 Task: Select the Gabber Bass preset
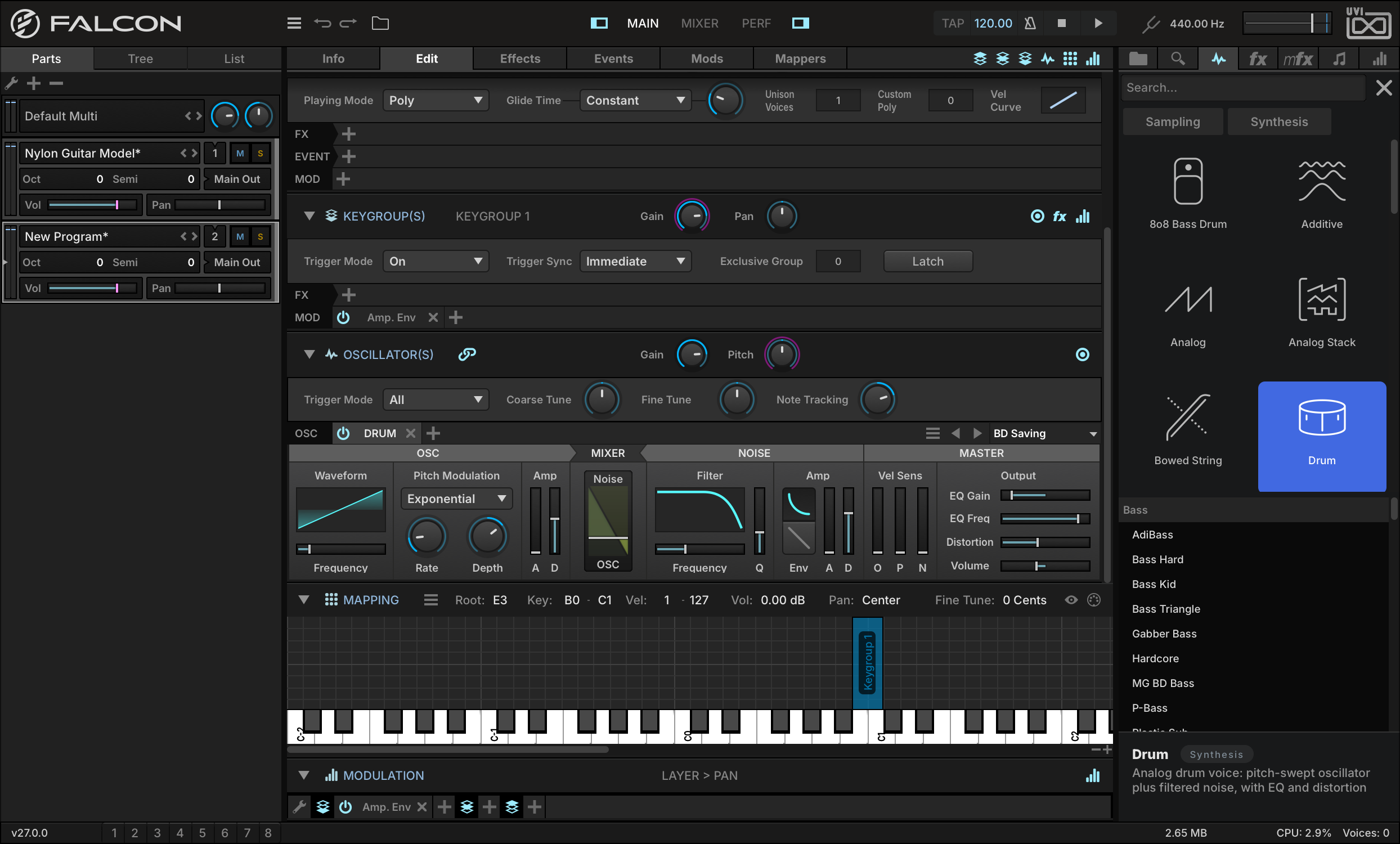[1164, 634]
